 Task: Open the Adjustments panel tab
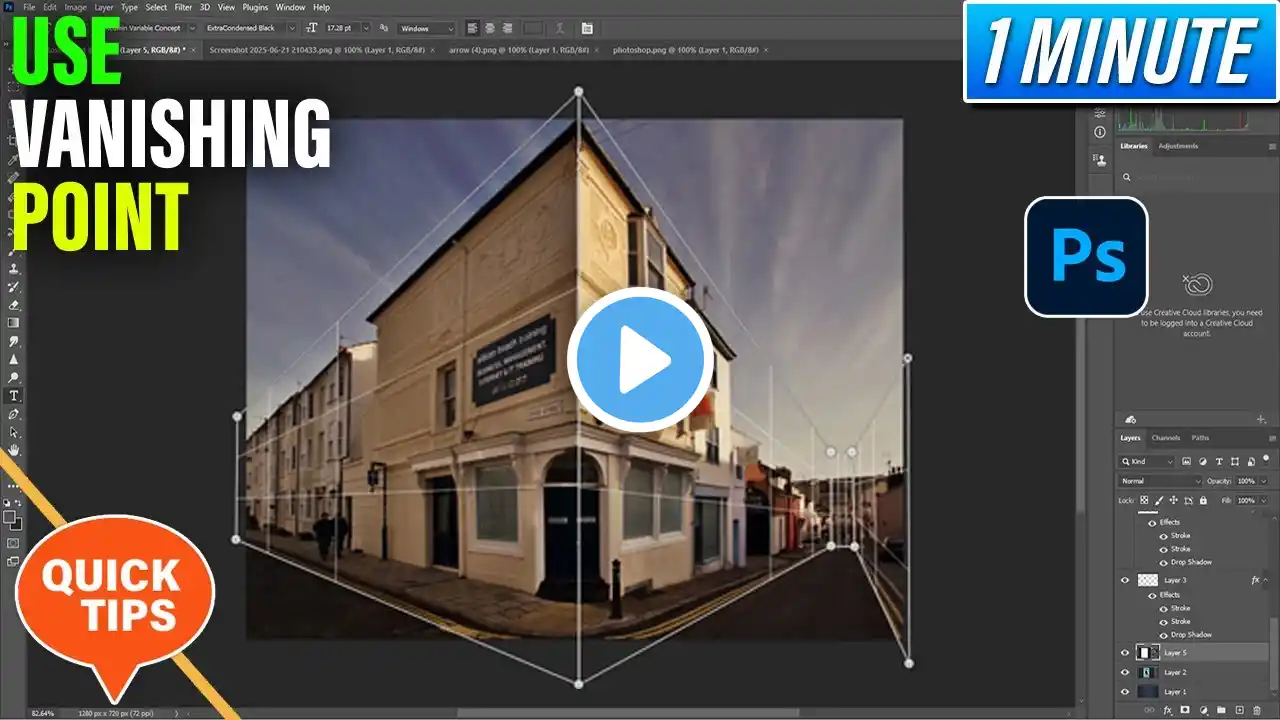pyautogui.click(x=1178, y=146)
